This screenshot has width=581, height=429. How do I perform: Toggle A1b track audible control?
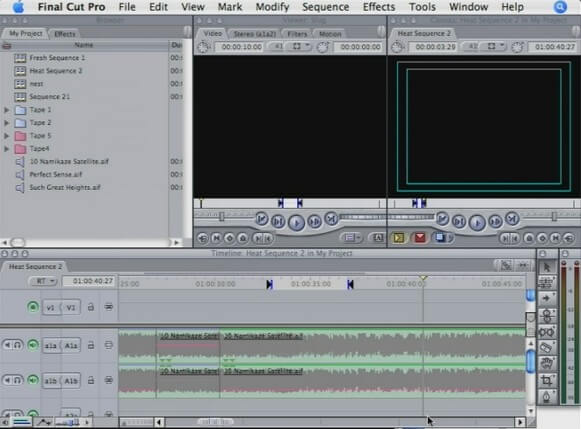pyautogui.click(x=33, y=380)
